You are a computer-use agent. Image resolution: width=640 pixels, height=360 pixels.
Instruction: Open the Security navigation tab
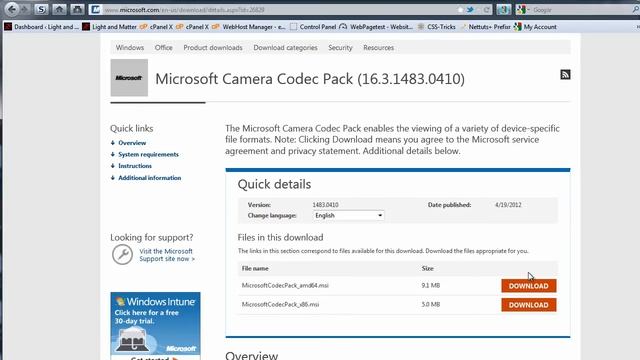pos(340,48)
